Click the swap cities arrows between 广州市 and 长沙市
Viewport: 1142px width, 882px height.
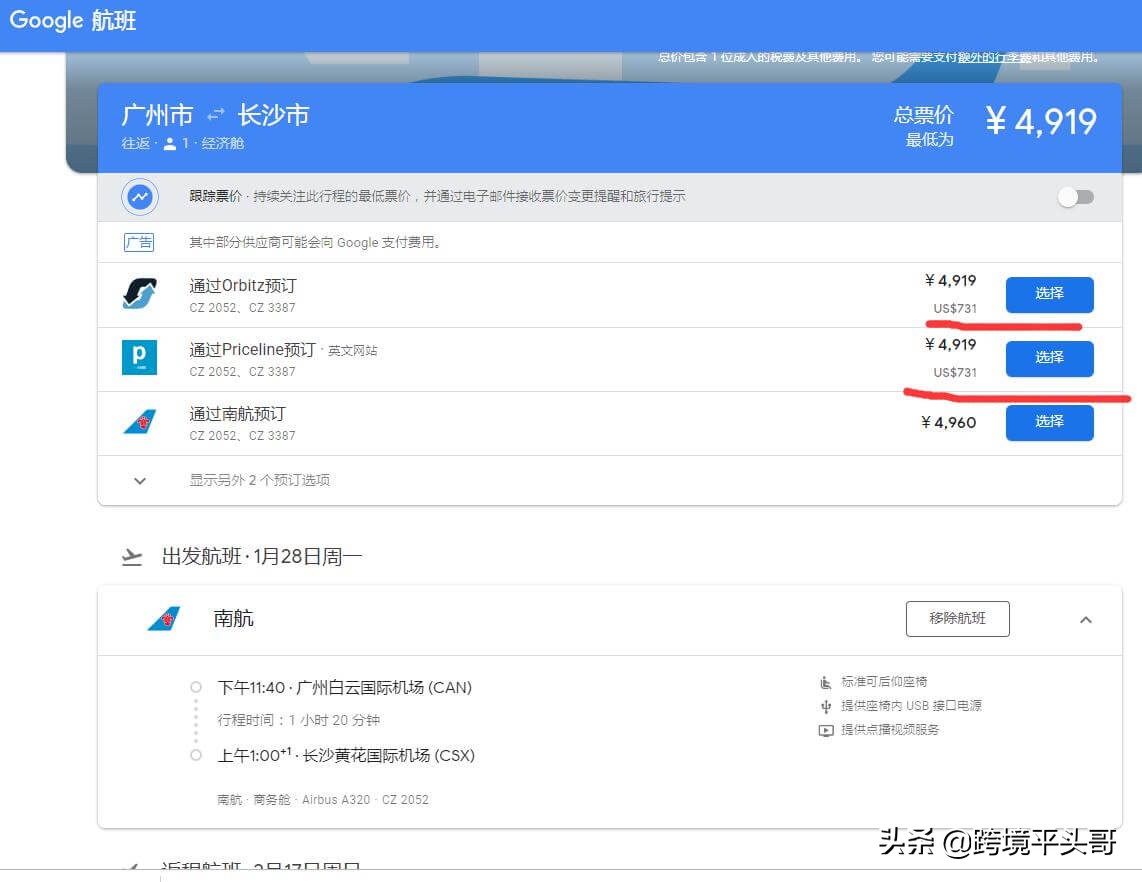click(x=215, y=114)
